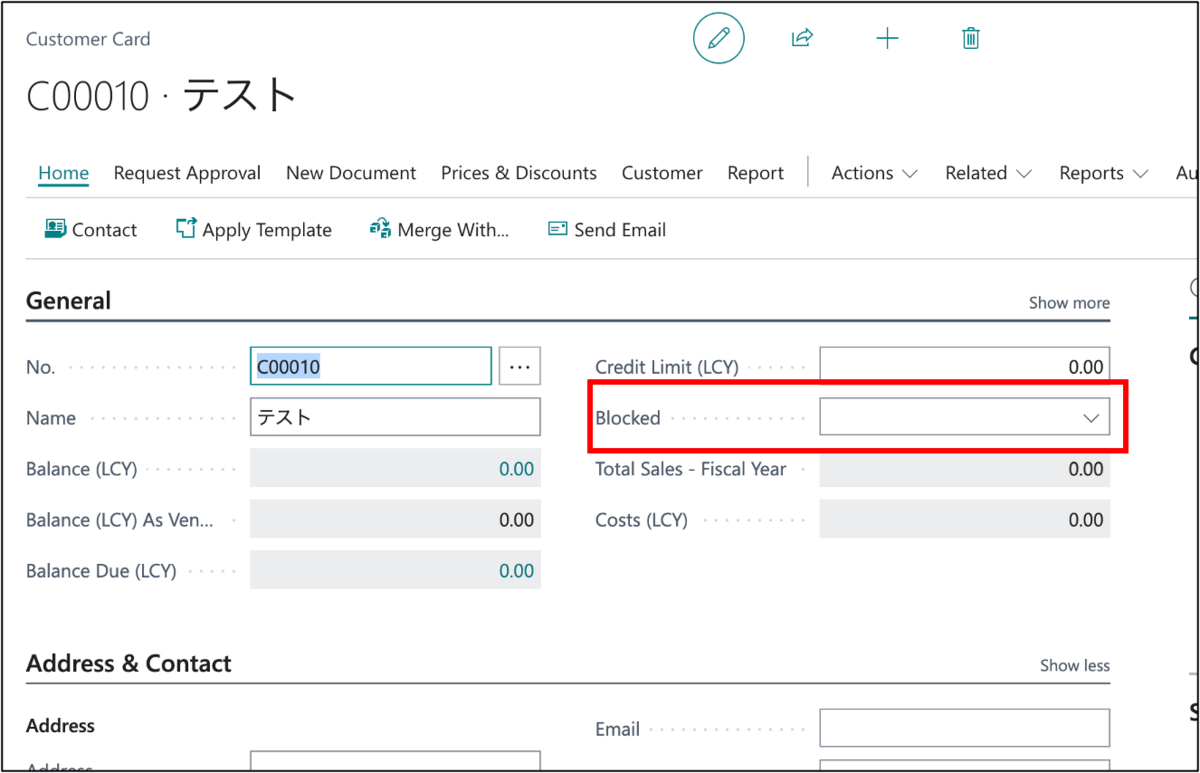Click Show less on Address & Contact
The width and height of the screenshot is (1200, 773).
[1074, 665]
